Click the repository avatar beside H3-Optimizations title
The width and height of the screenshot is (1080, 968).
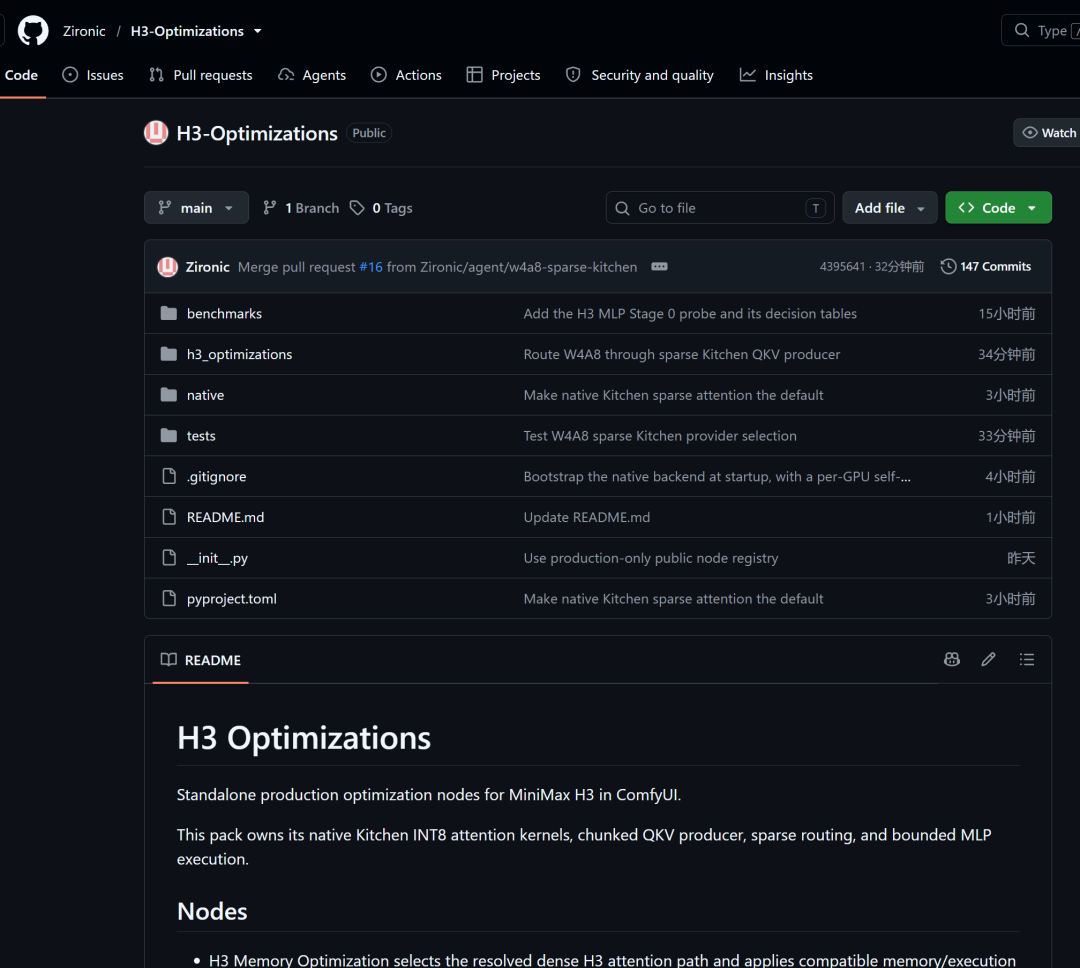[156, 133]
